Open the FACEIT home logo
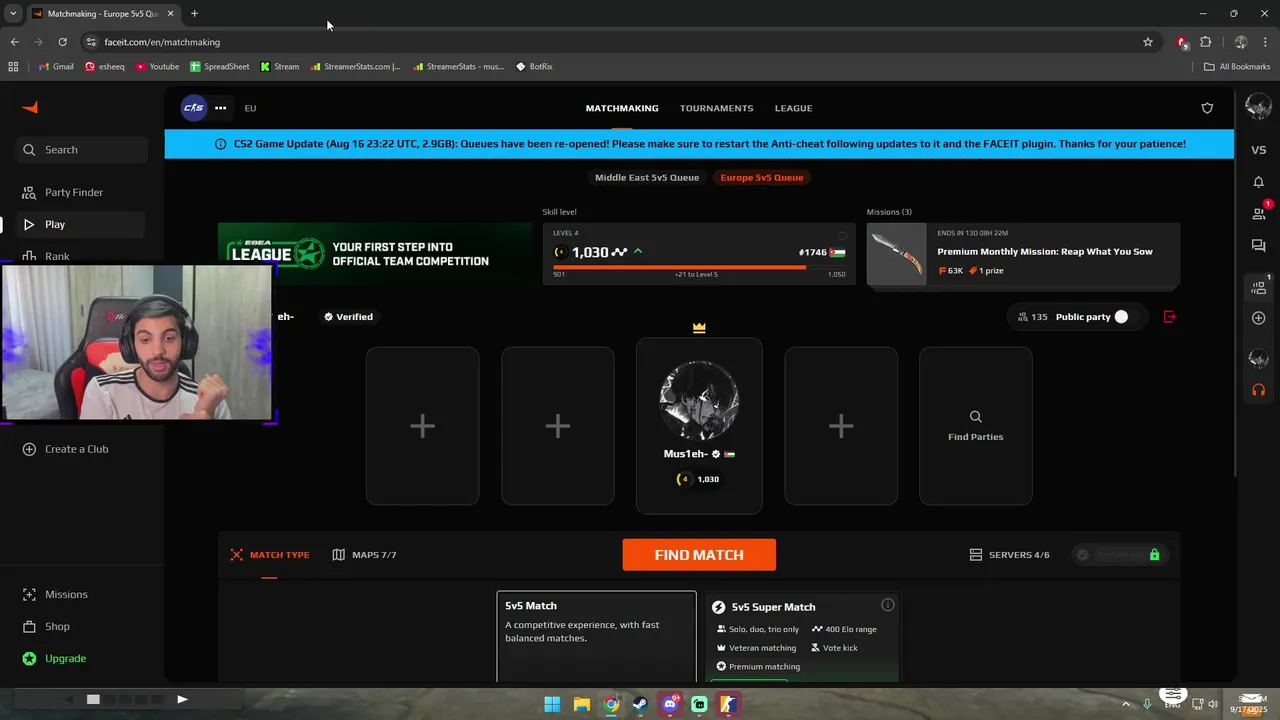This screenshot has width=1280, height=720. tap(30, 108)
